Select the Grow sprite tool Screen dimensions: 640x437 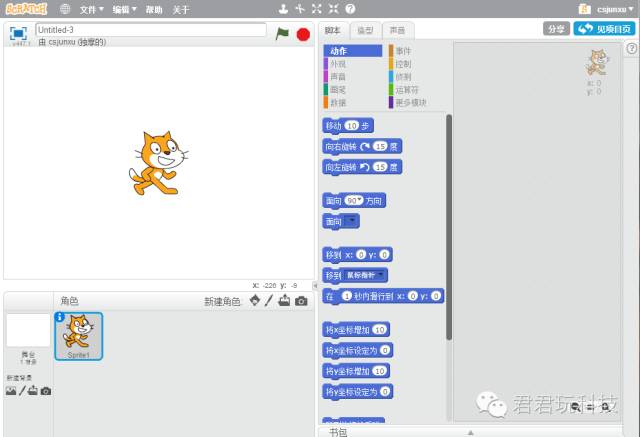tap(317, 9)
